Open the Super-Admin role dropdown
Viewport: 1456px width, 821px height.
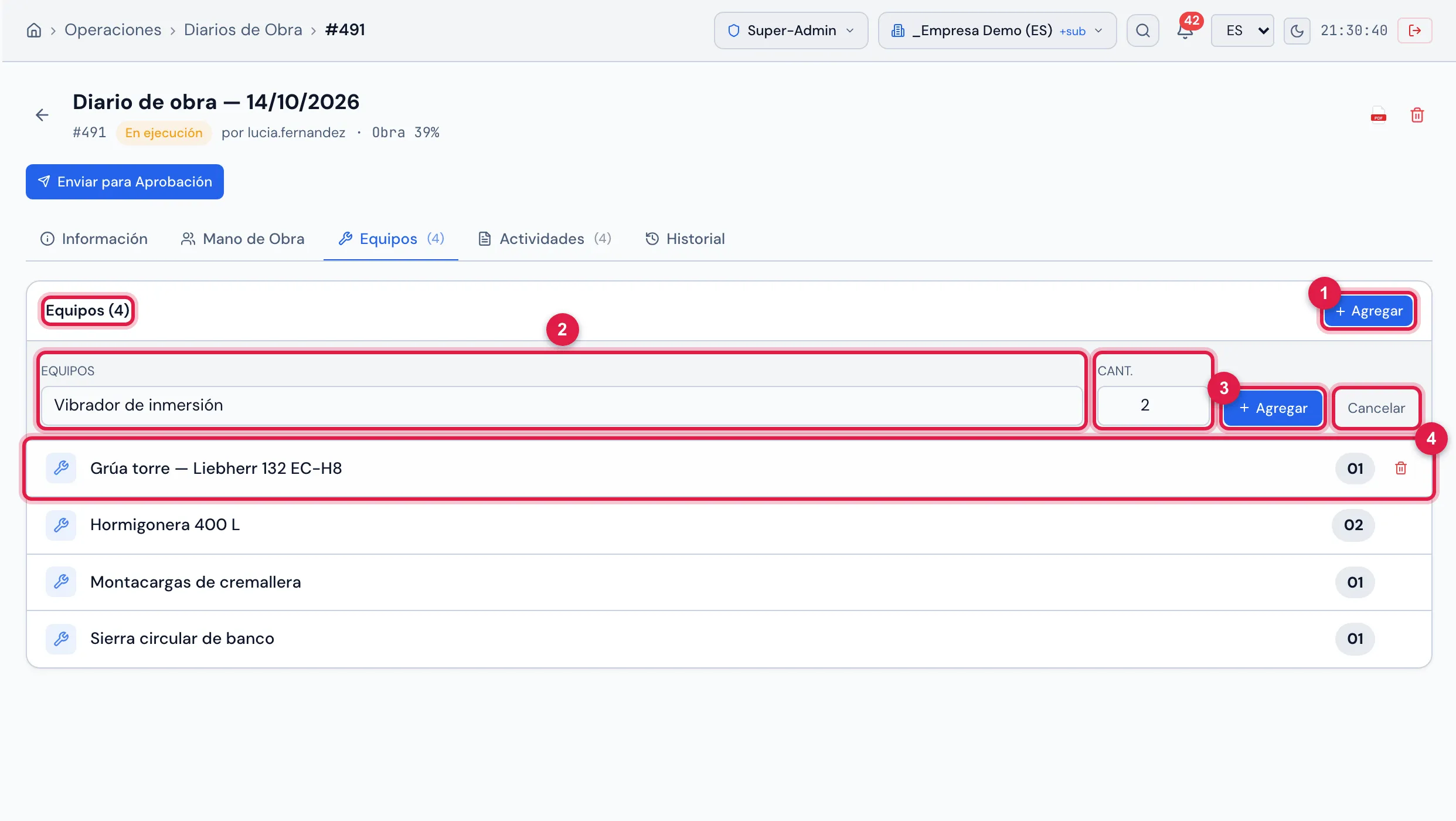pyautogui.click(x=791, y=30)
